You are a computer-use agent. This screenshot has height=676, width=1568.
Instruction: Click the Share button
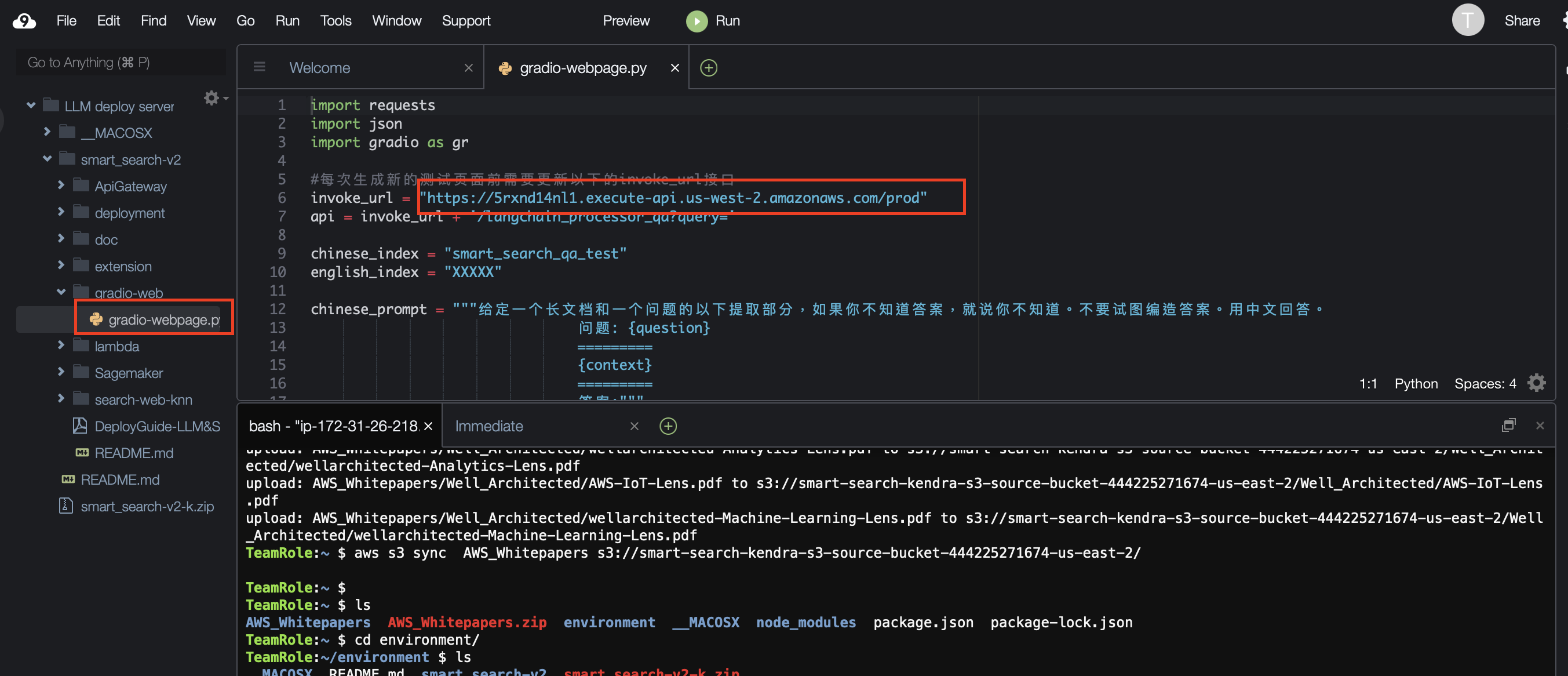[x=1522, y=21]
